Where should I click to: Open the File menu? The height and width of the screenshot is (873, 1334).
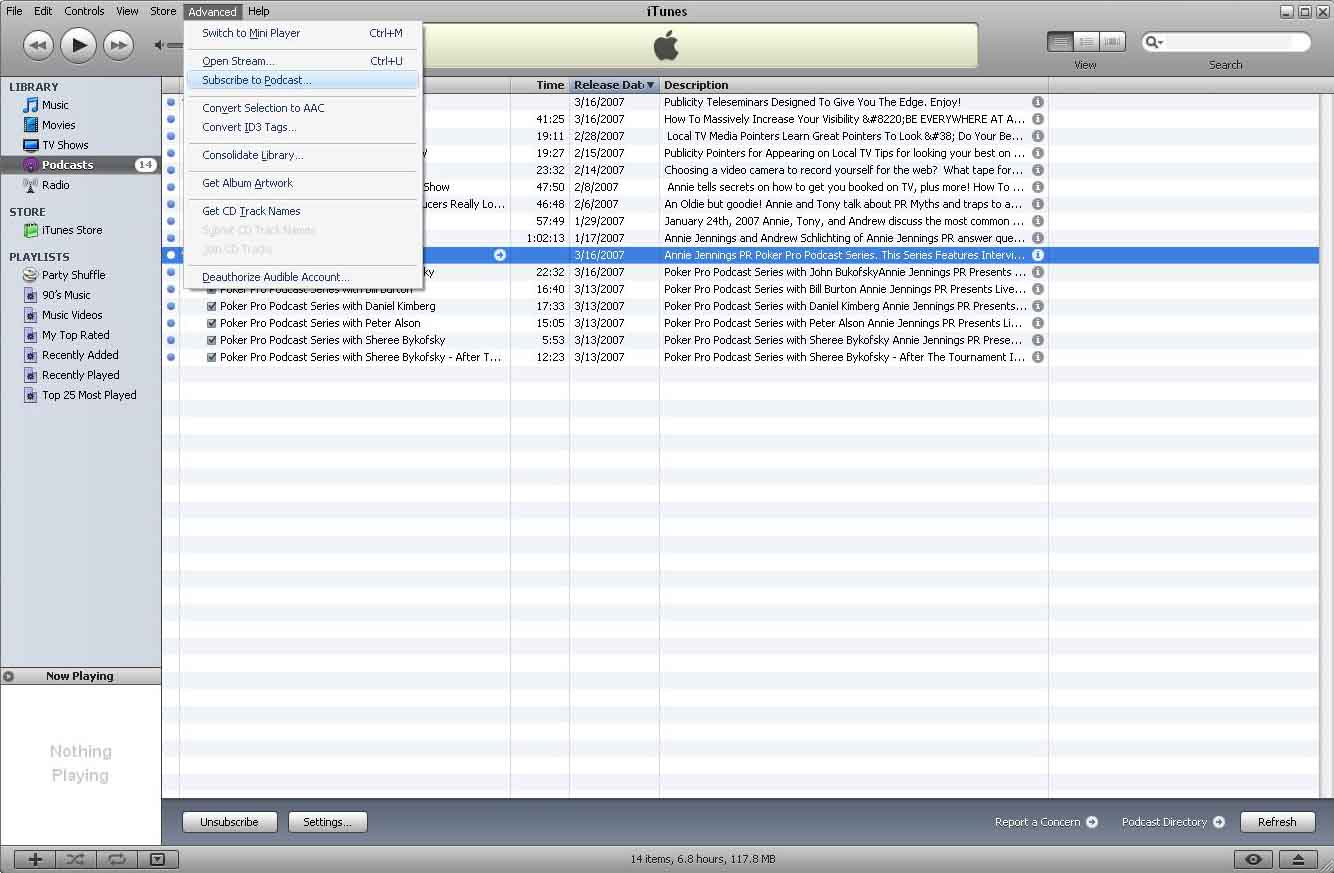click(14, 11)
